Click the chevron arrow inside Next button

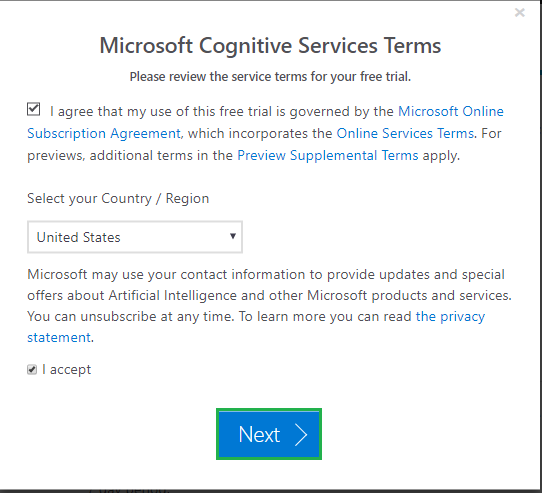tap(301, 435)
